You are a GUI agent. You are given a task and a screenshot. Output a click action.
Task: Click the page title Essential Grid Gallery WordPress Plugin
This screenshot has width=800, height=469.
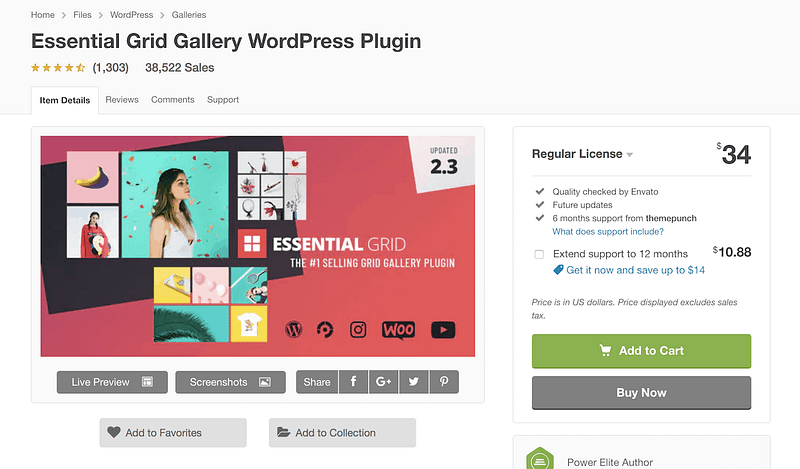click(226, 41)
